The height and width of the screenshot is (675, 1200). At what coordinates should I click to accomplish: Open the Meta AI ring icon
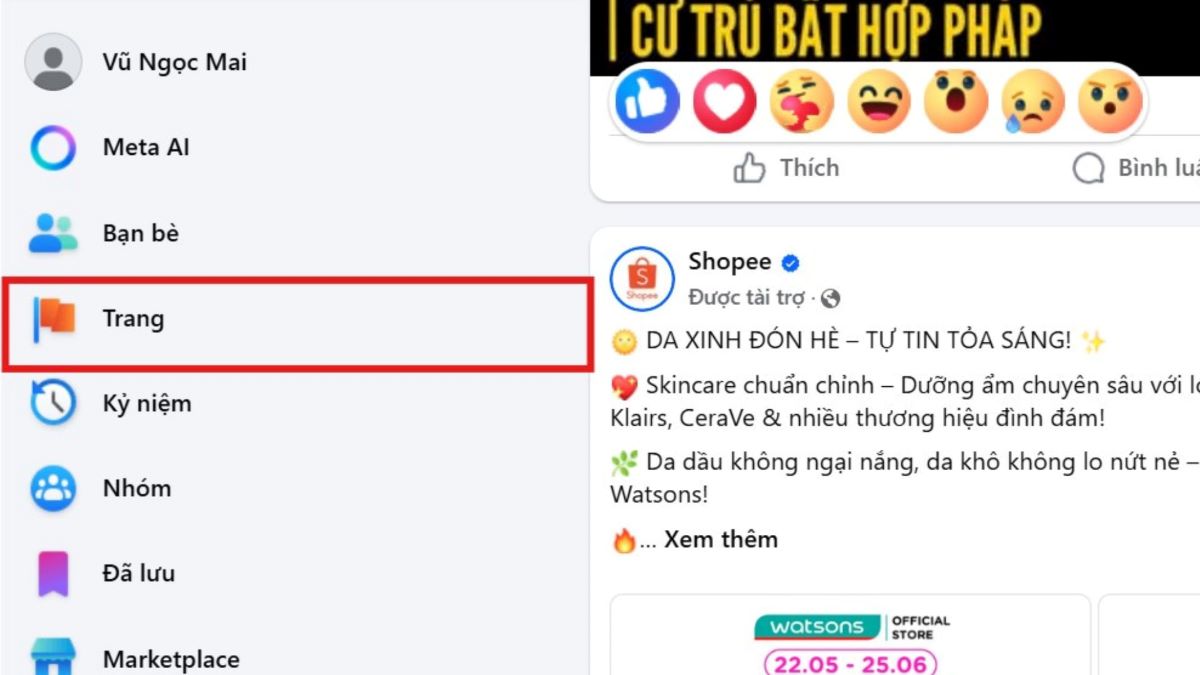pyautogui.click(x=53, y=148)
